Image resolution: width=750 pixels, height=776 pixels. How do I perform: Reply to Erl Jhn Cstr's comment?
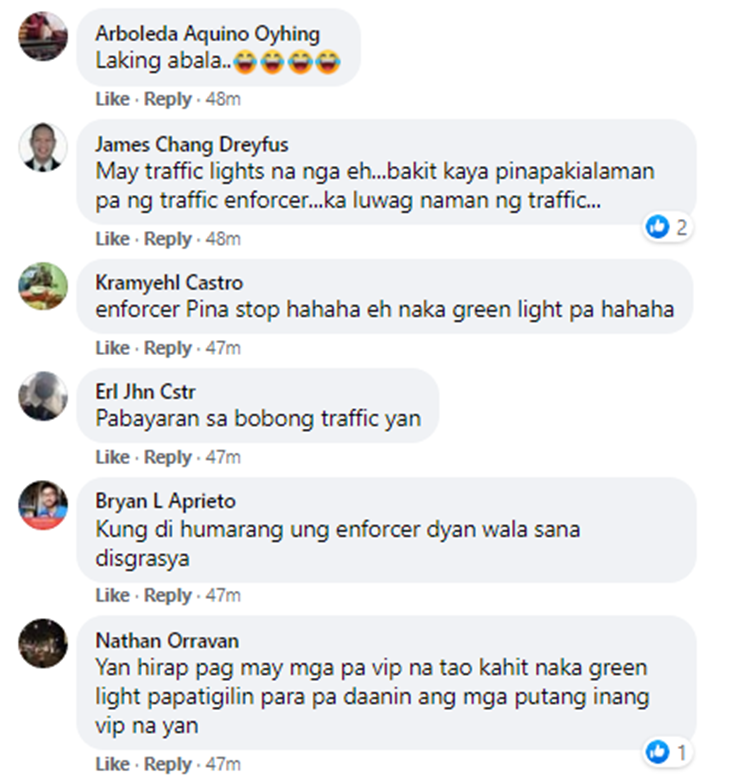click(x=167, y=457)
